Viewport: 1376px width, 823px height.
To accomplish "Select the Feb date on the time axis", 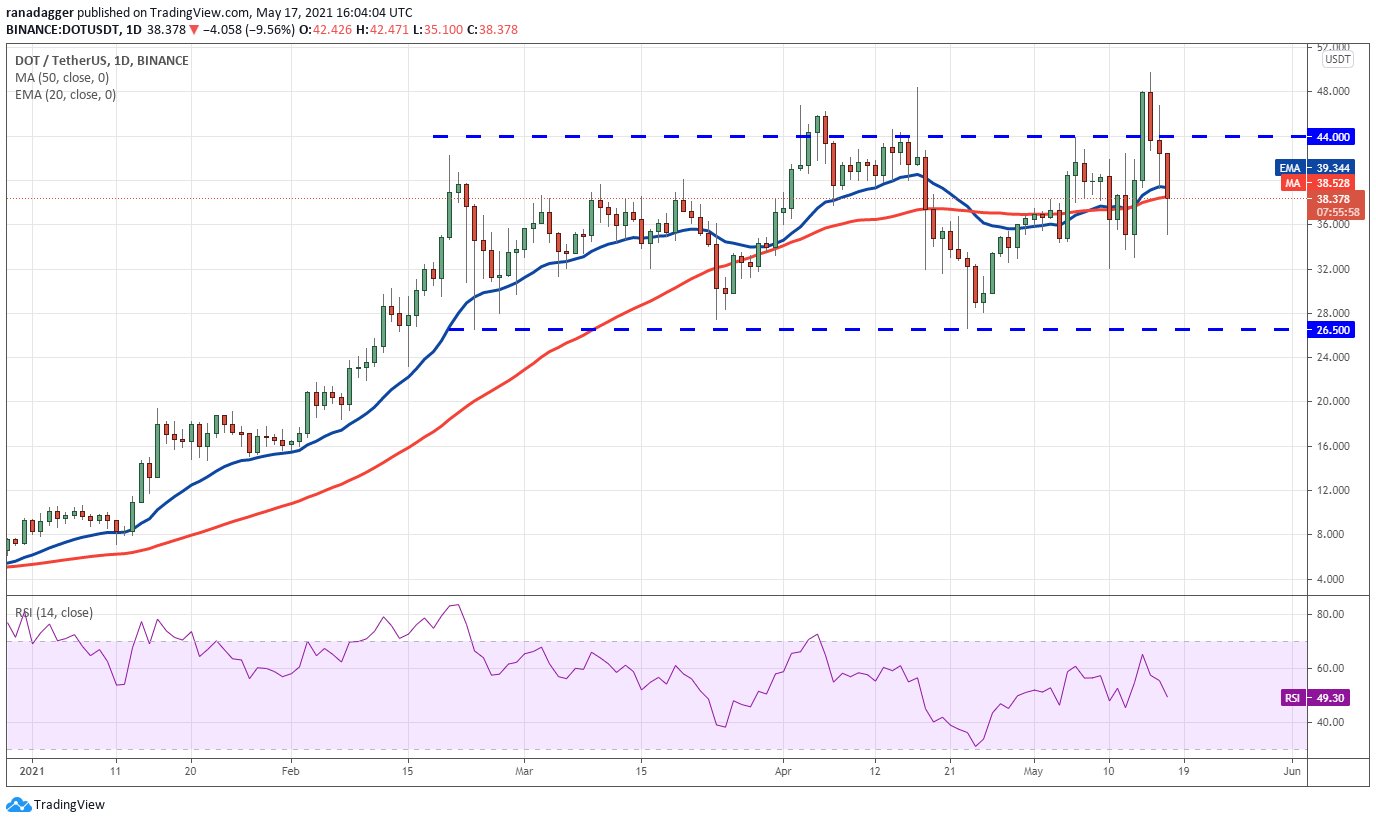I will click(x=291, y=772).
